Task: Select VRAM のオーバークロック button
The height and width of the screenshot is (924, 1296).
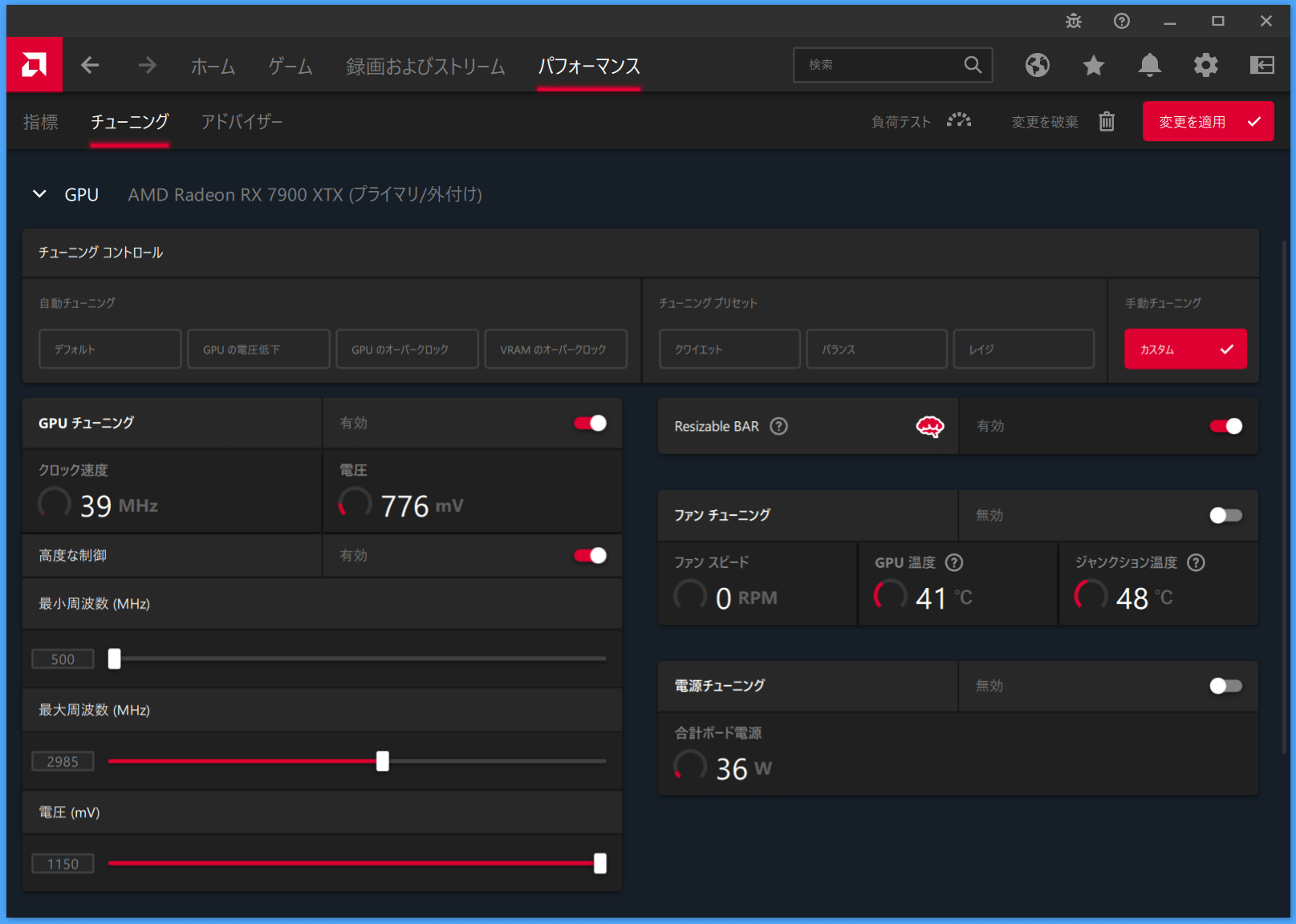Action: (555, 349)
